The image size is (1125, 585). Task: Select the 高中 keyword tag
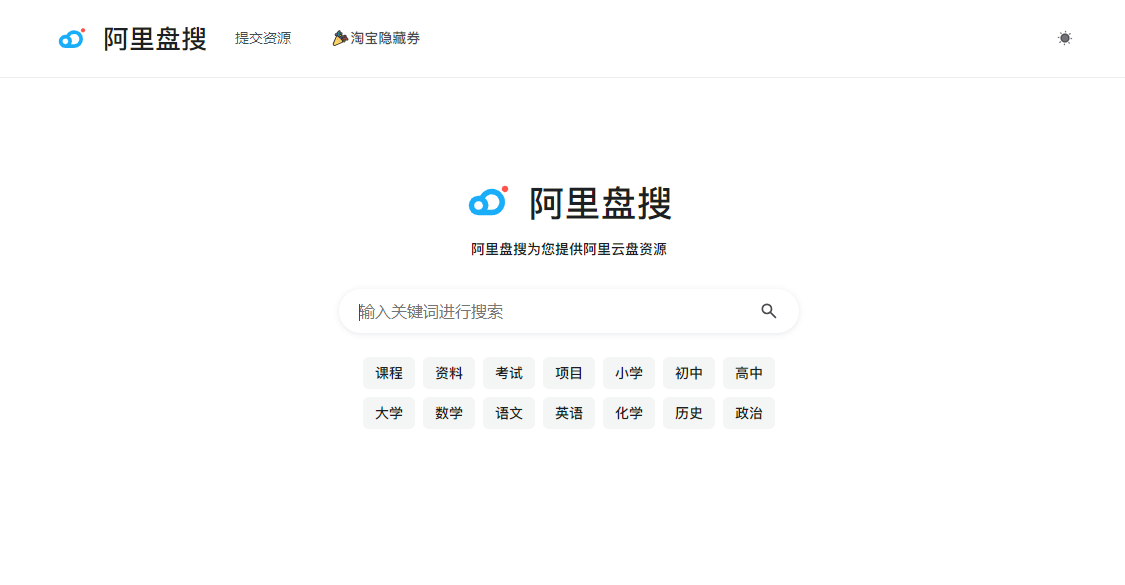[749, 373]
